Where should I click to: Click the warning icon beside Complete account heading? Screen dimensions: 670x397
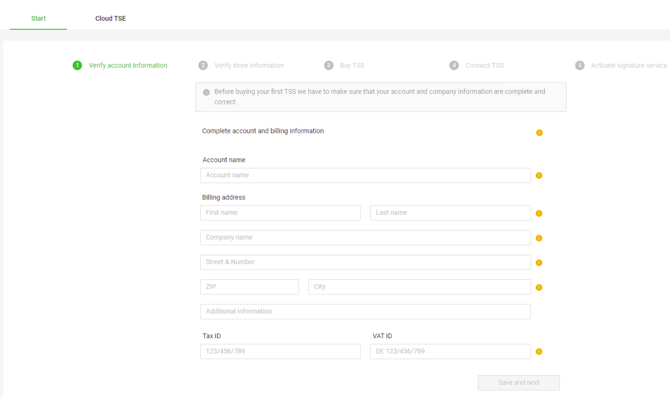pos(539,133)
